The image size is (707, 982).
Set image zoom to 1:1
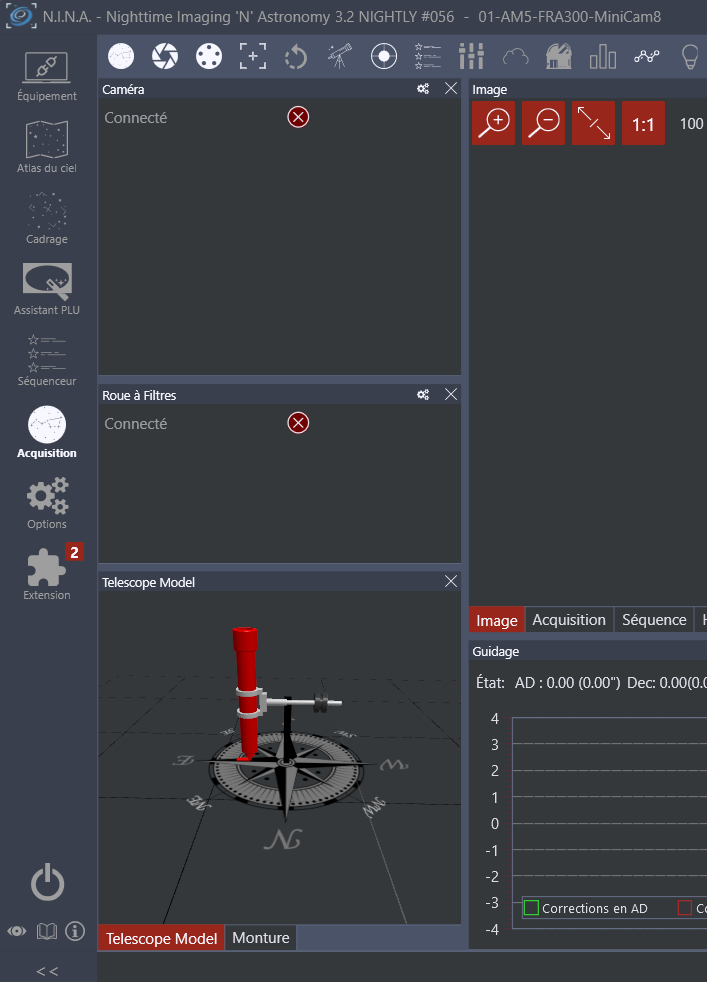pos(643,123)
